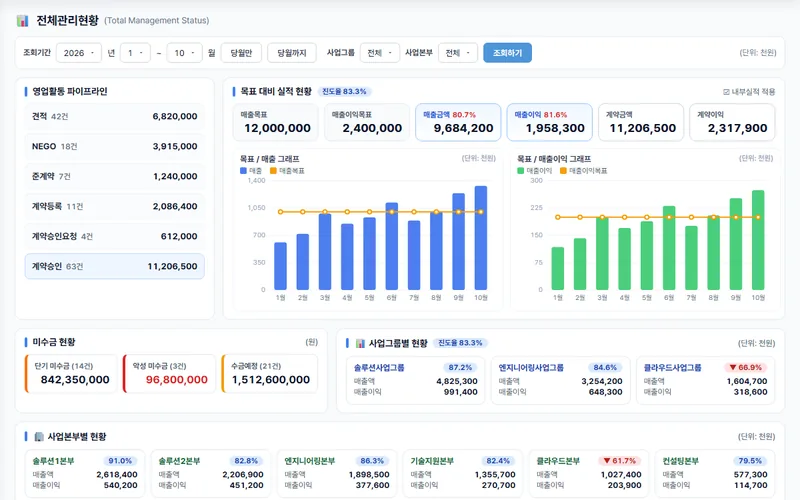Open the 엔지니어링본부 card

(x=337, y=474)
